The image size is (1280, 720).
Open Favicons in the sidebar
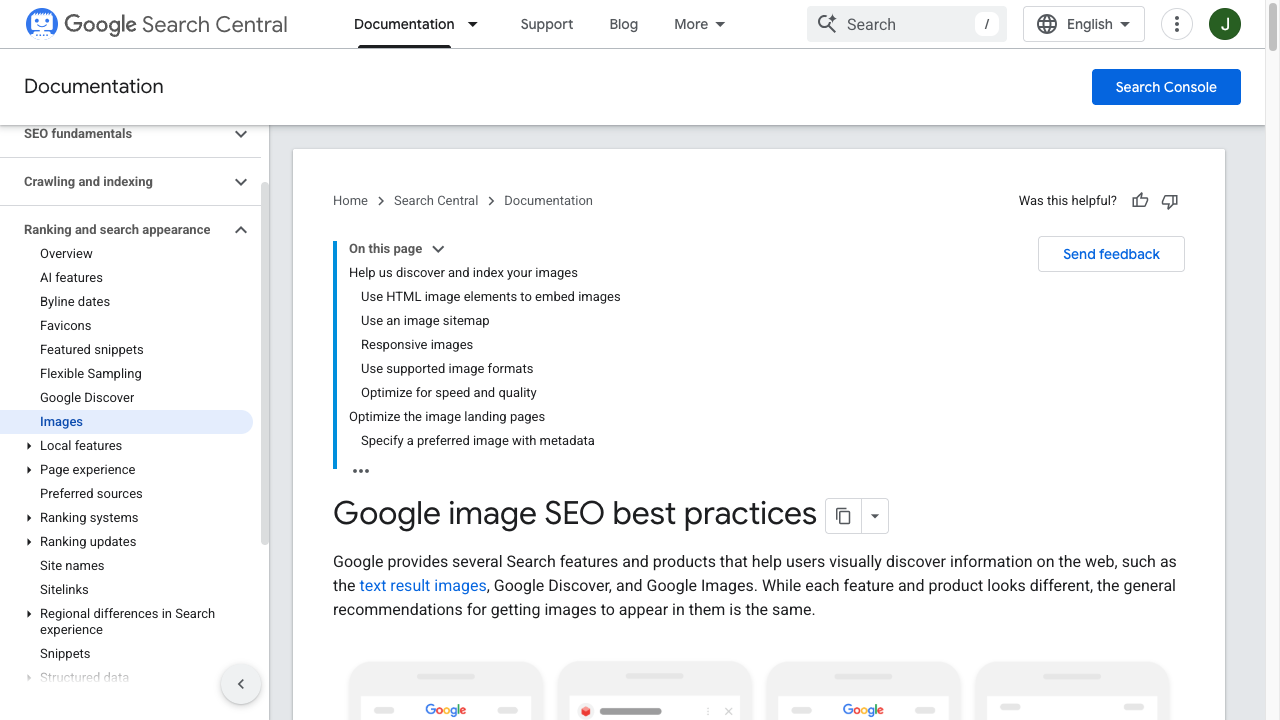pyautogui.click(x=65, y=326)
